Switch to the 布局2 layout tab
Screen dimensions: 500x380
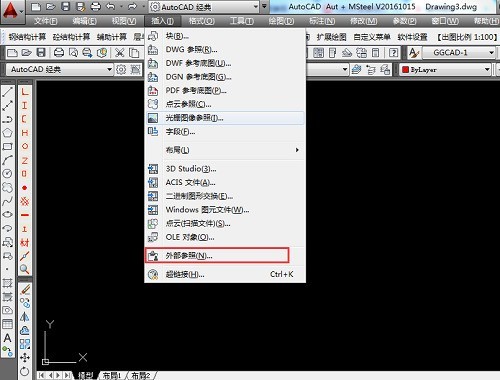141,376
